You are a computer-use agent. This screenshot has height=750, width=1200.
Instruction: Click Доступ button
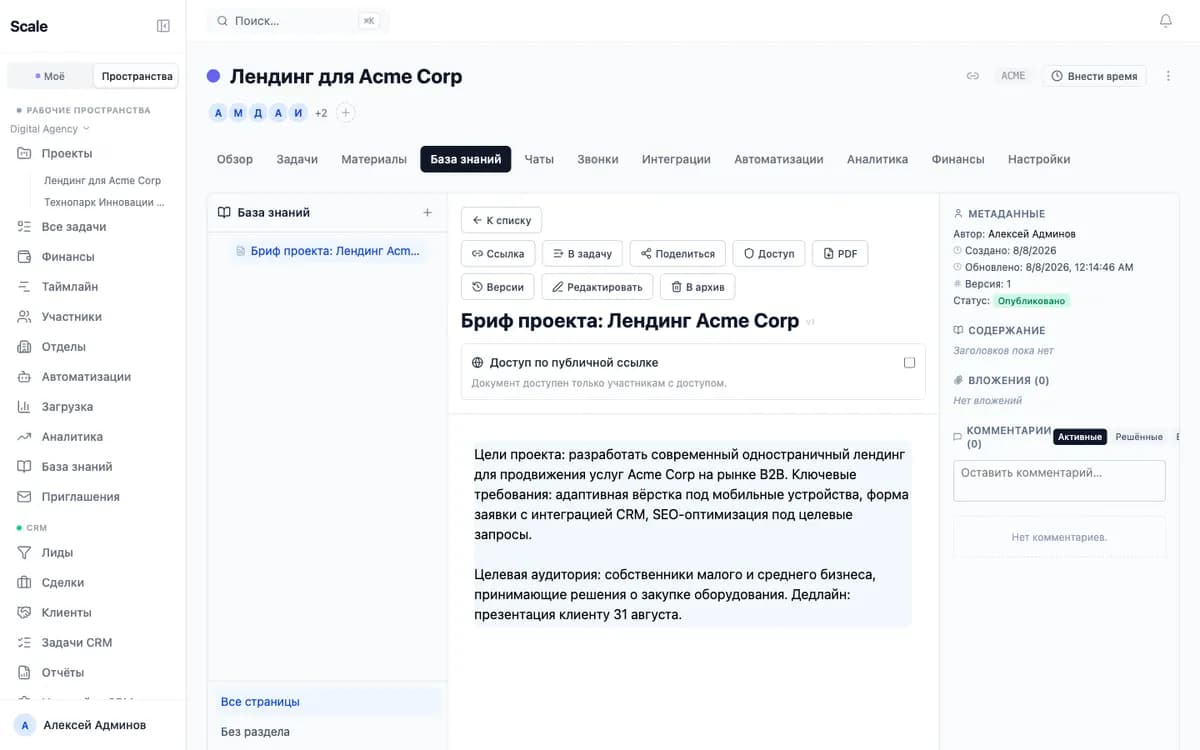coord(769,253)
